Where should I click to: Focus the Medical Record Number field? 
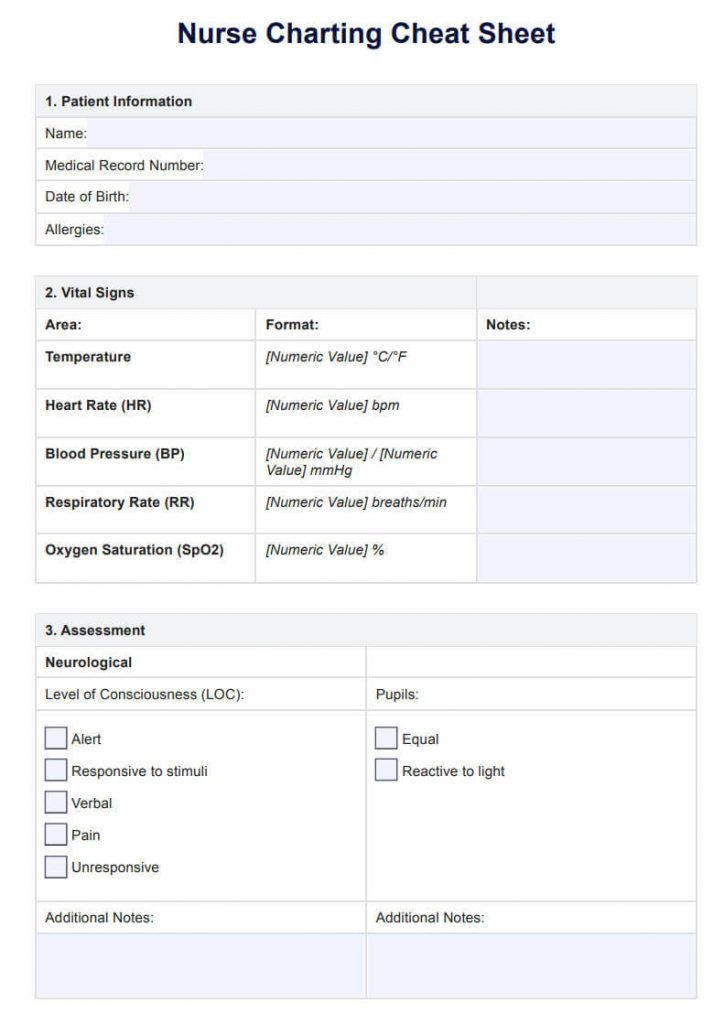[x=450, y=165]
